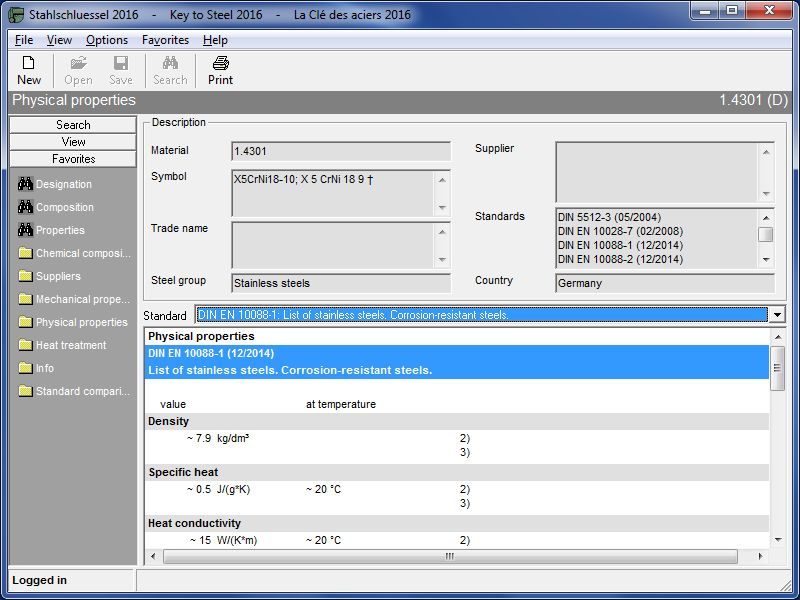800x600 pixels.
Task: Select Mechanical properties in sidebar
Action: [x=83, y=299]
